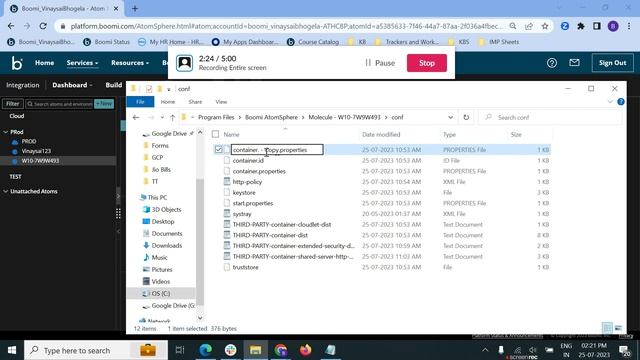Click the Explorer help icon
640x360 pixels.
pos(621,102)
